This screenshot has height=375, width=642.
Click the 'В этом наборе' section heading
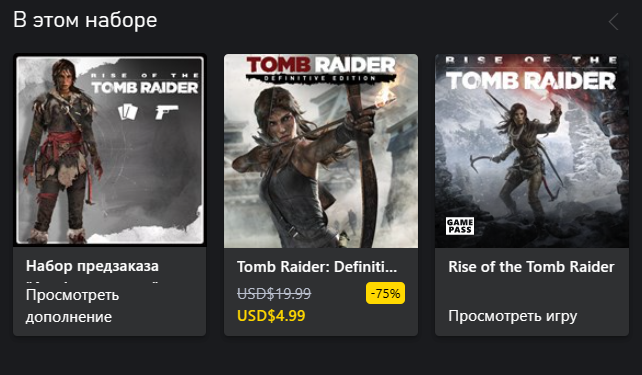85,20
